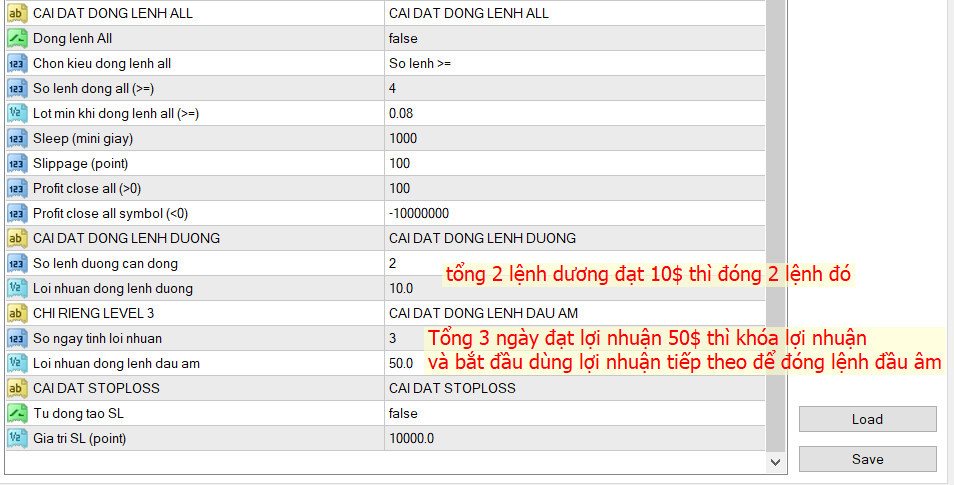Image resolution: width=954 pixels, height=485 pixels.
Task: Select the Chon kieu dong lenh all label
Action: click(x=102, y=63)
